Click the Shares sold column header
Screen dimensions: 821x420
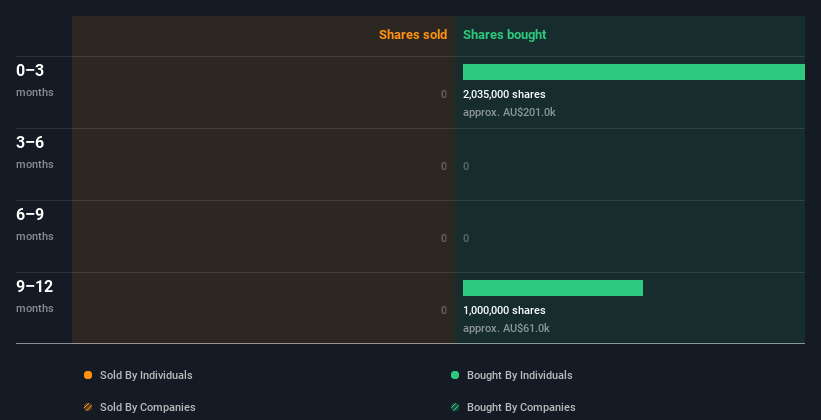point(413,35)
